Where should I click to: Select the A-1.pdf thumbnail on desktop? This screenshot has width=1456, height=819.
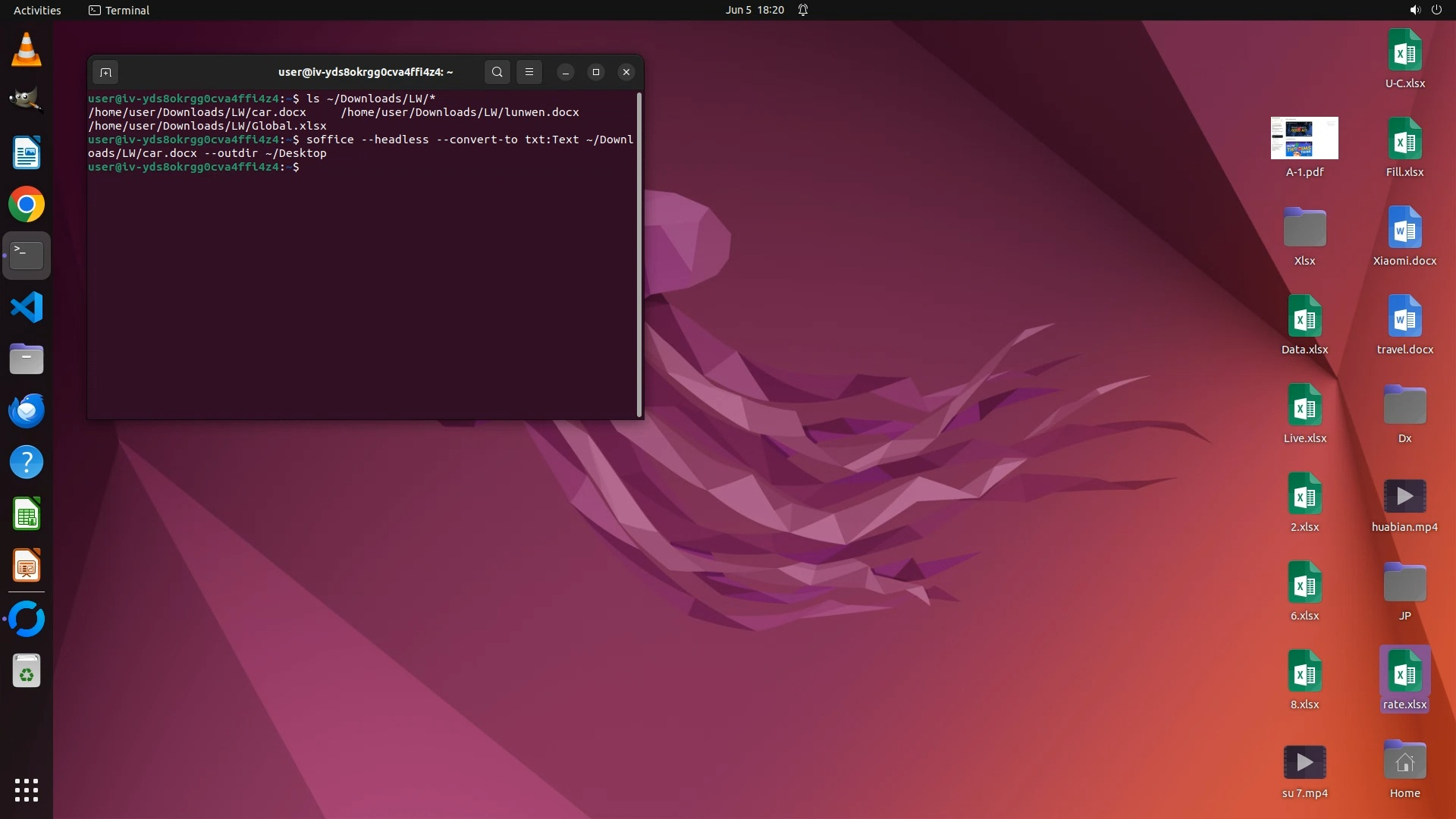tap(1304, 139)
